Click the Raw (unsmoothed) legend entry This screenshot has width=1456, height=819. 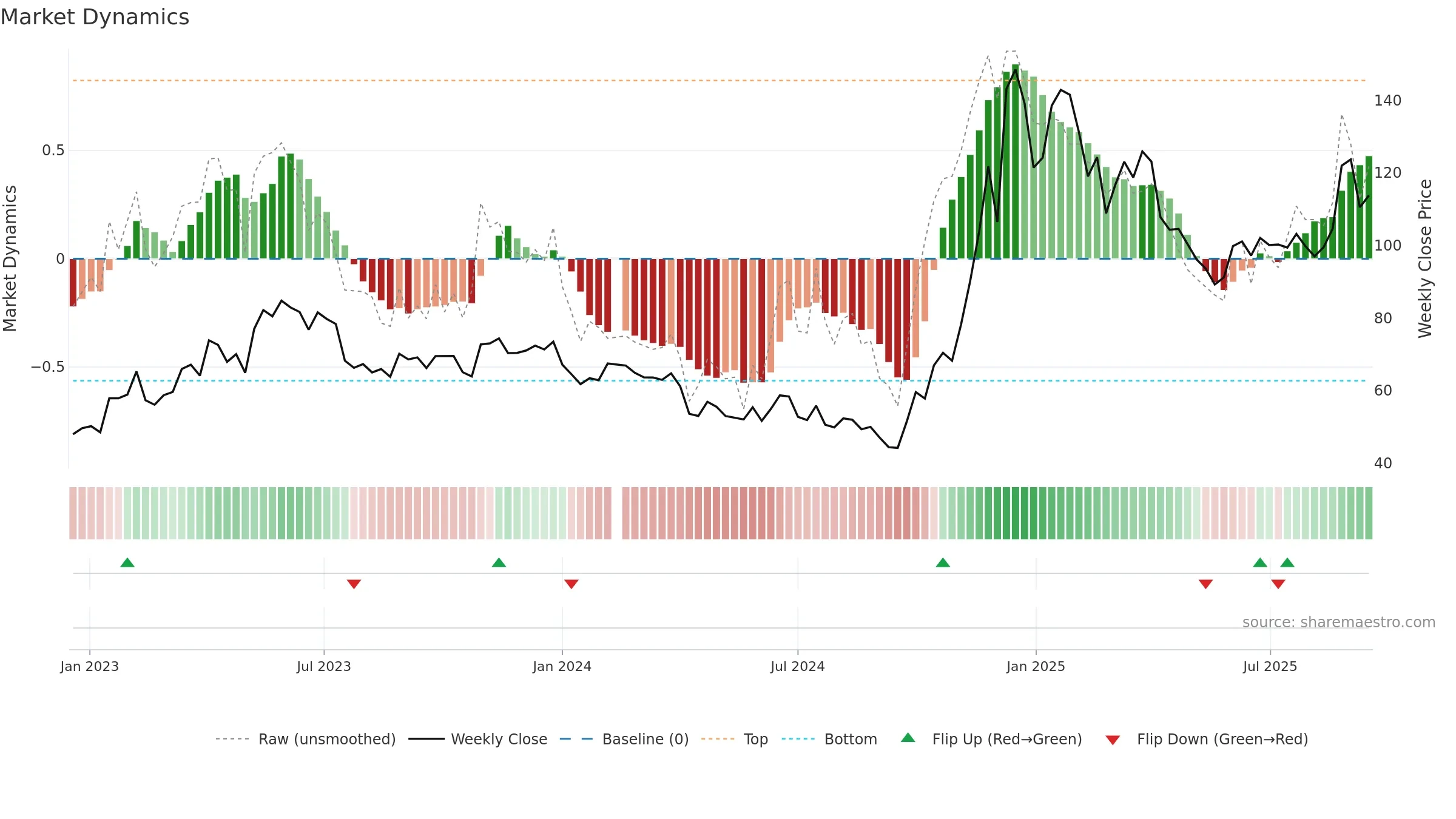pyautogui.click(x=306, y=739)
